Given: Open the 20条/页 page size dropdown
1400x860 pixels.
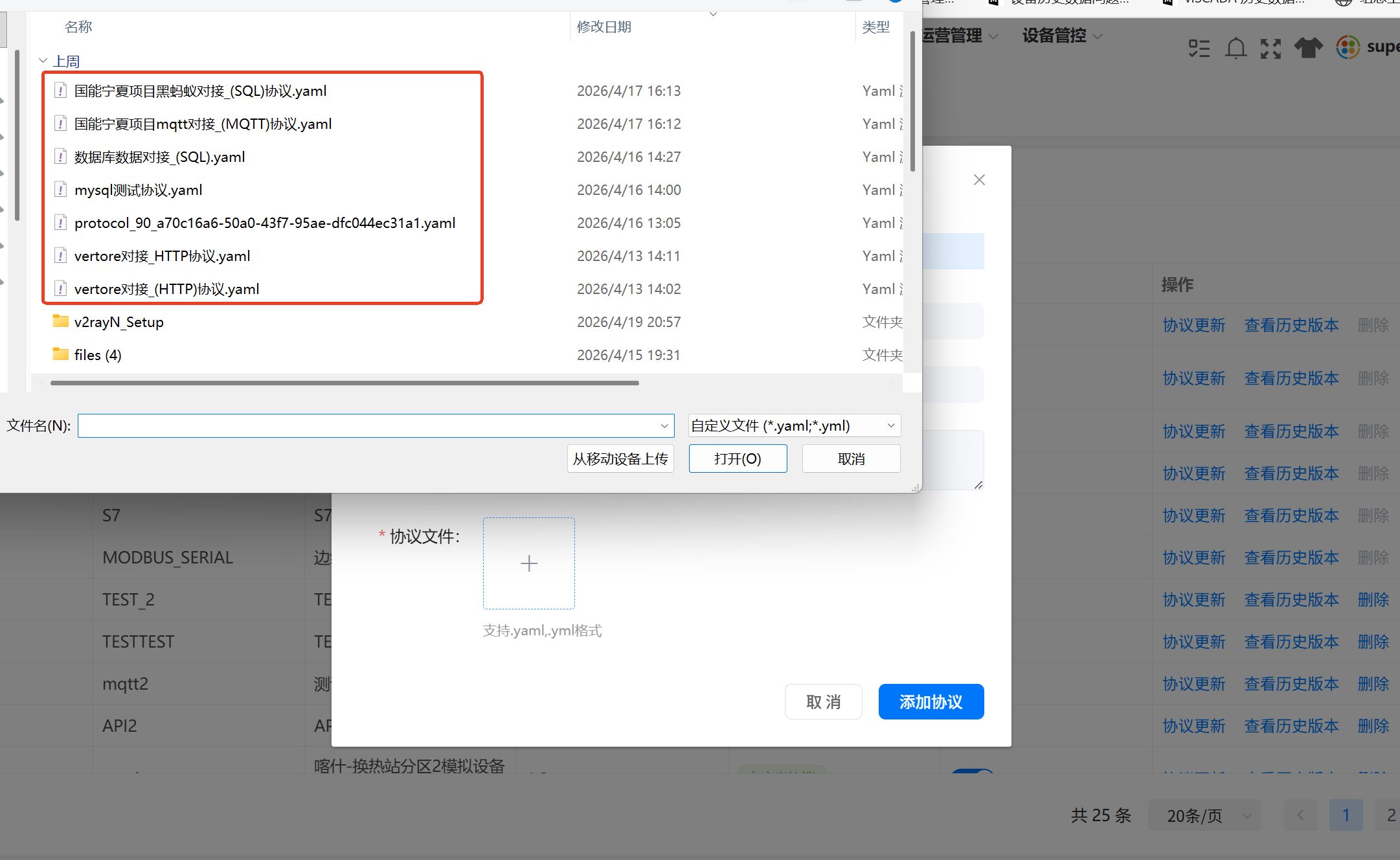Looking at the screenshot, I should click(1204, 815).
